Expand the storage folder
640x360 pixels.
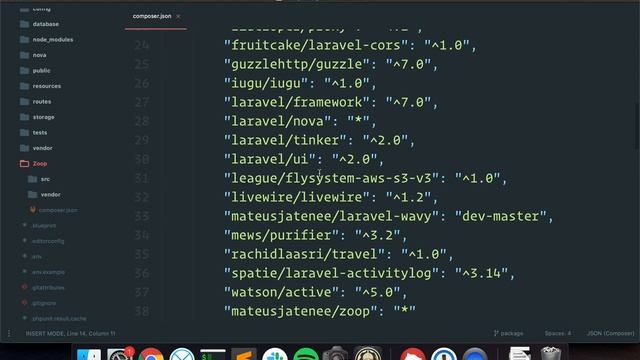43,117
